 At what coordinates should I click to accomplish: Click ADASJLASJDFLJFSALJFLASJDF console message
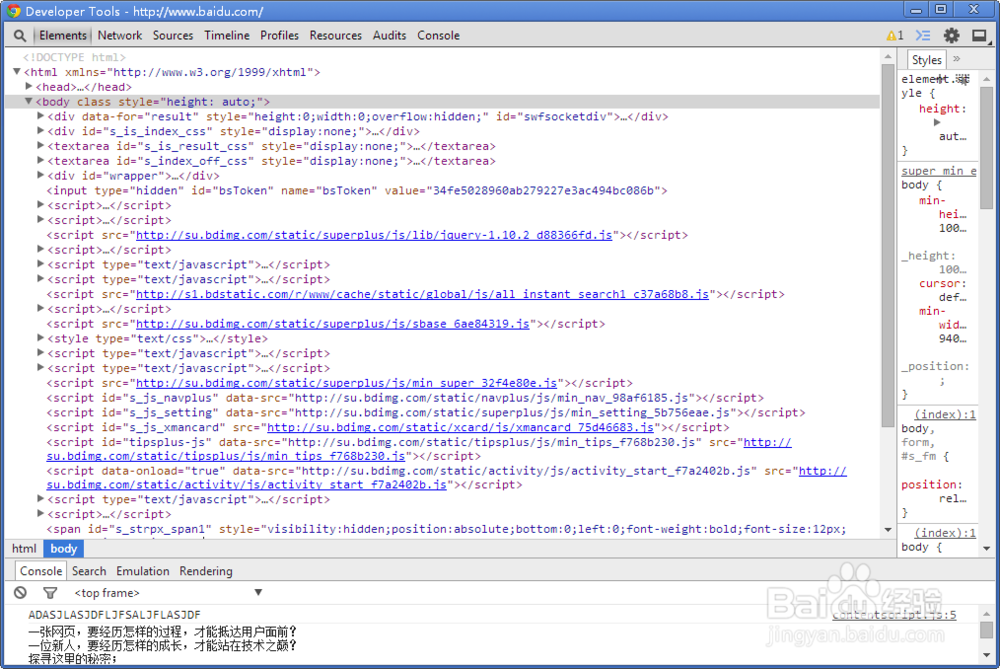coord(114,615)
